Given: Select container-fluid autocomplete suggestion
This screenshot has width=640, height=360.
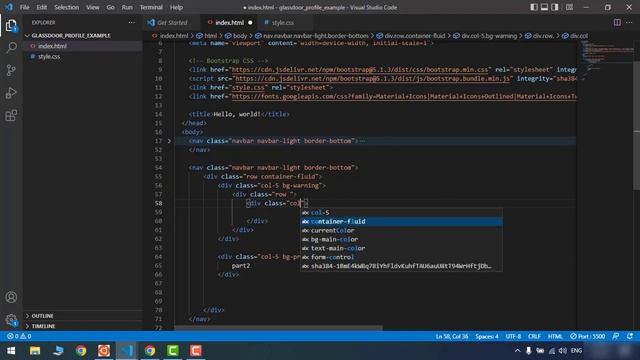Looking at the screenshot, I should [402, 222].
